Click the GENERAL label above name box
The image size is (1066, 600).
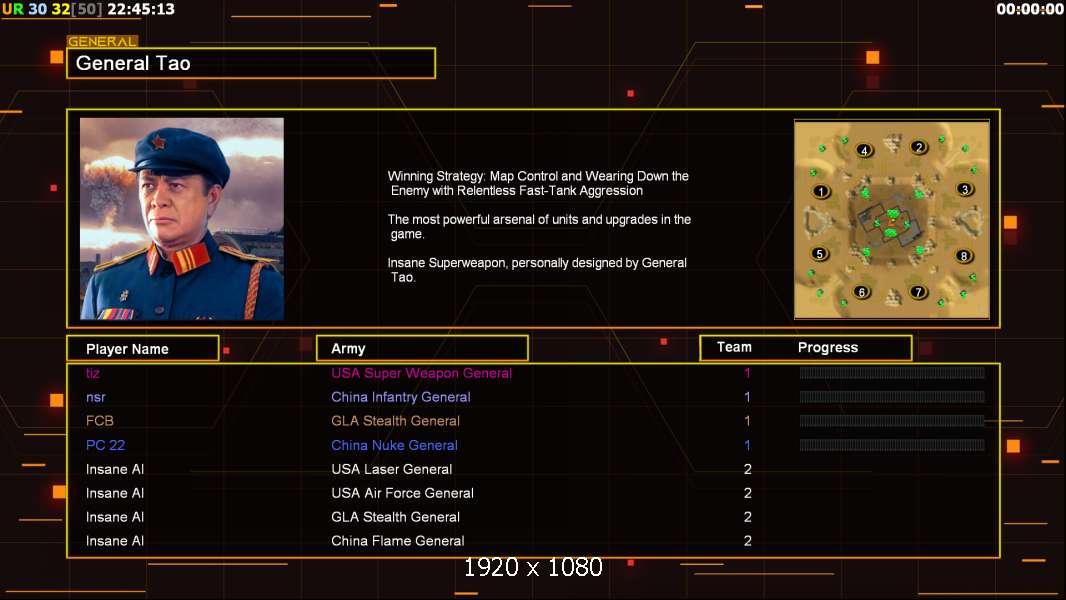point(102,41)
